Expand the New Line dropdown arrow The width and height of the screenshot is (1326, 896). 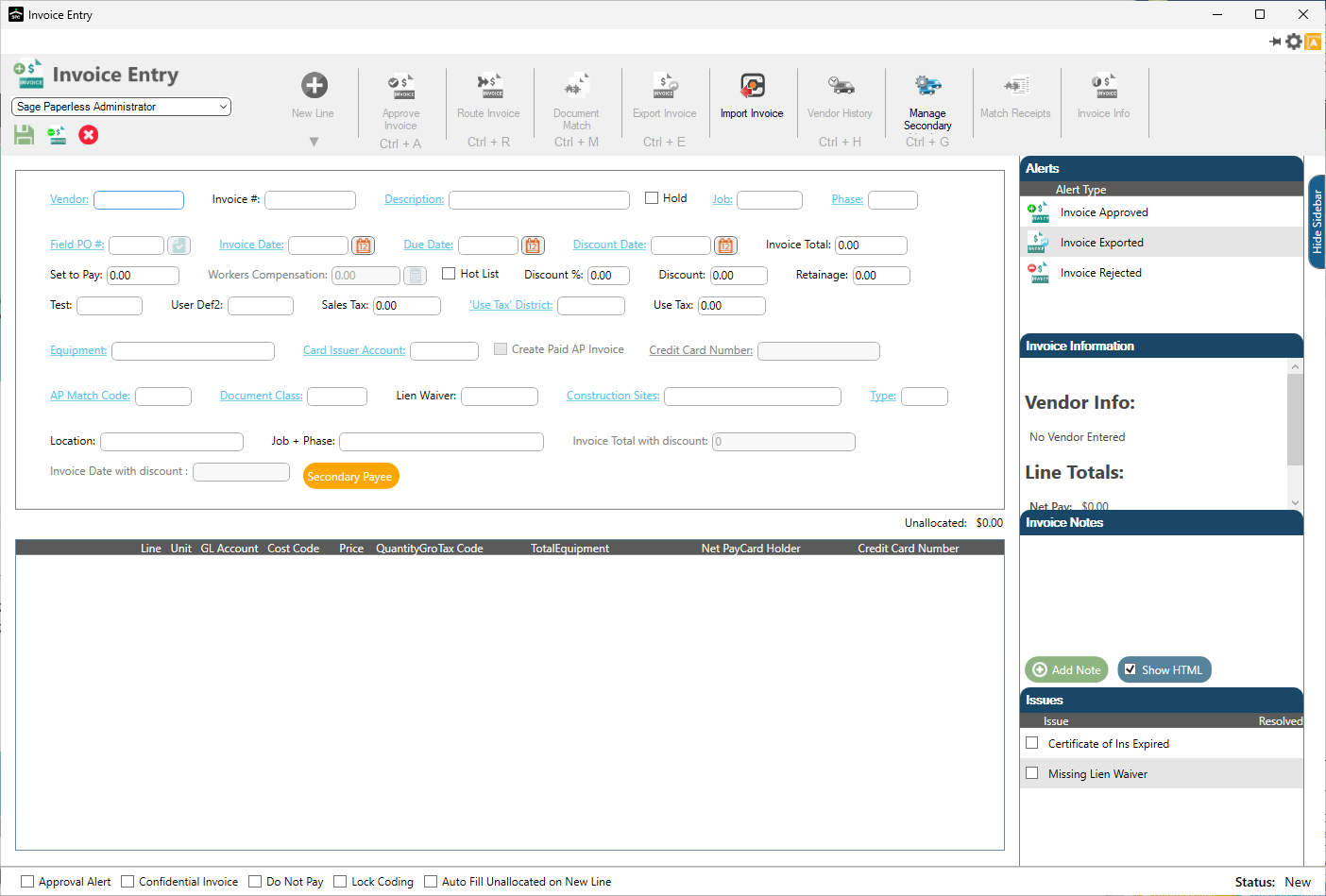[314, 142]
